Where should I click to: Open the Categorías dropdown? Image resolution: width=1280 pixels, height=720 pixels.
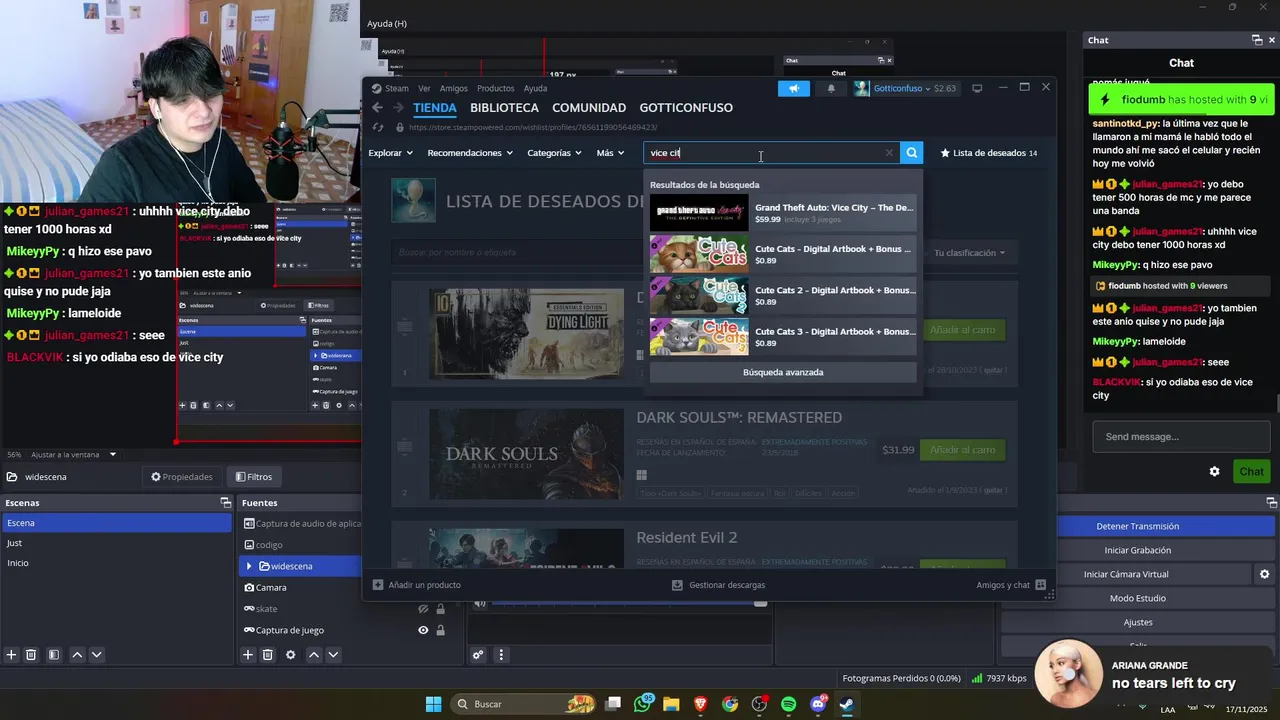554,153
